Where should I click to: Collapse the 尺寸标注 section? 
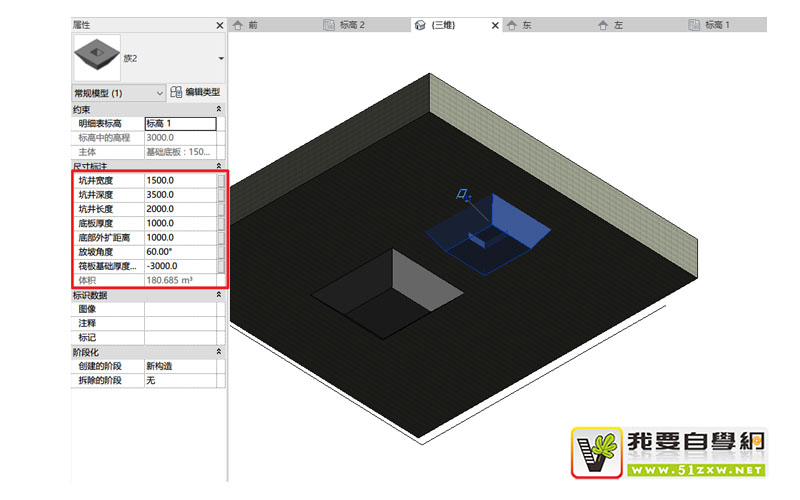[x=219, y=165]
